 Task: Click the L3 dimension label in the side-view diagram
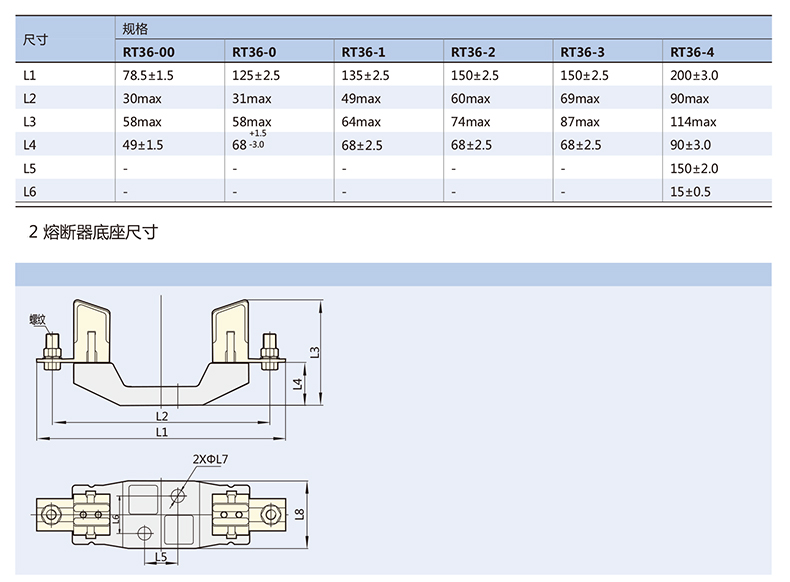point(314,352)
